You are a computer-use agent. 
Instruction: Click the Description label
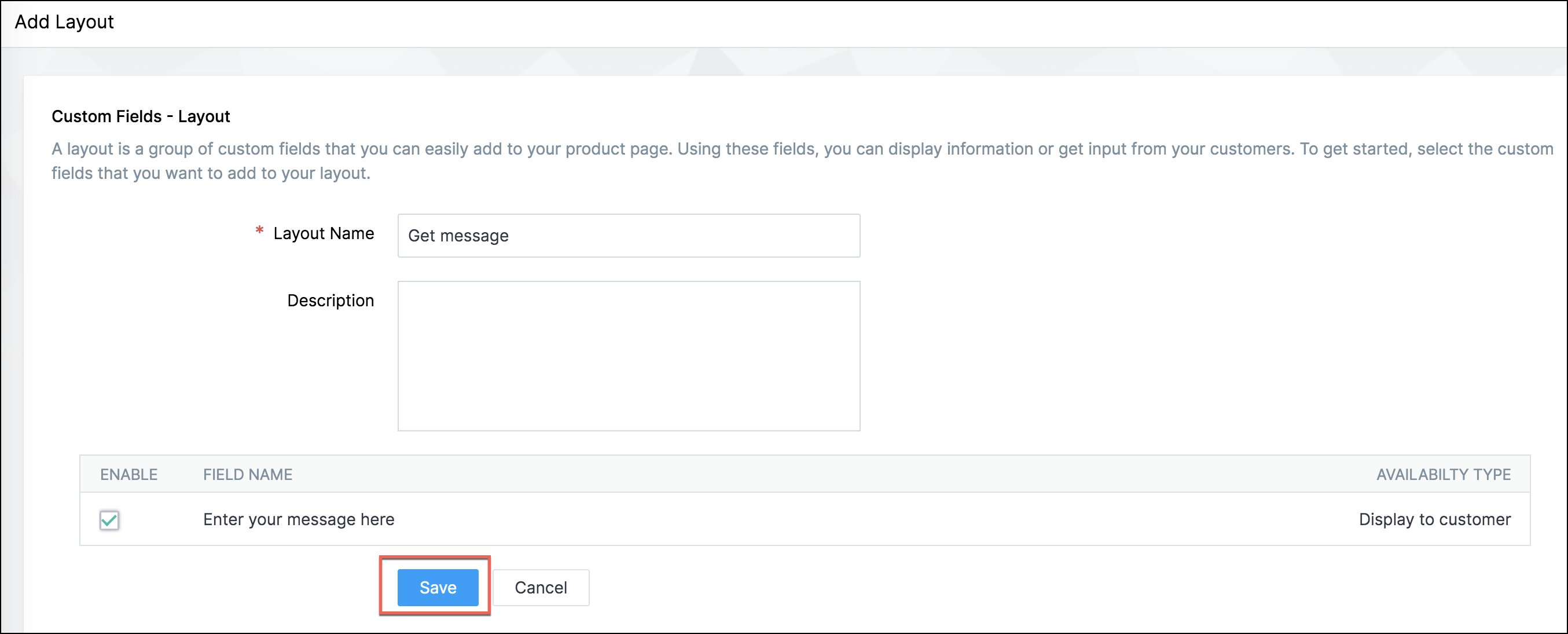330,300
